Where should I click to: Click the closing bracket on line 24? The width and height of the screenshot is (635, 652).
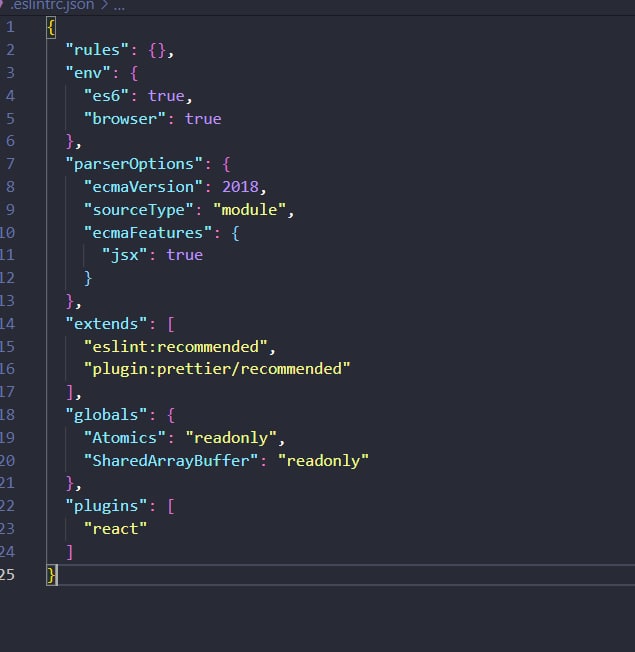point(70,552)
